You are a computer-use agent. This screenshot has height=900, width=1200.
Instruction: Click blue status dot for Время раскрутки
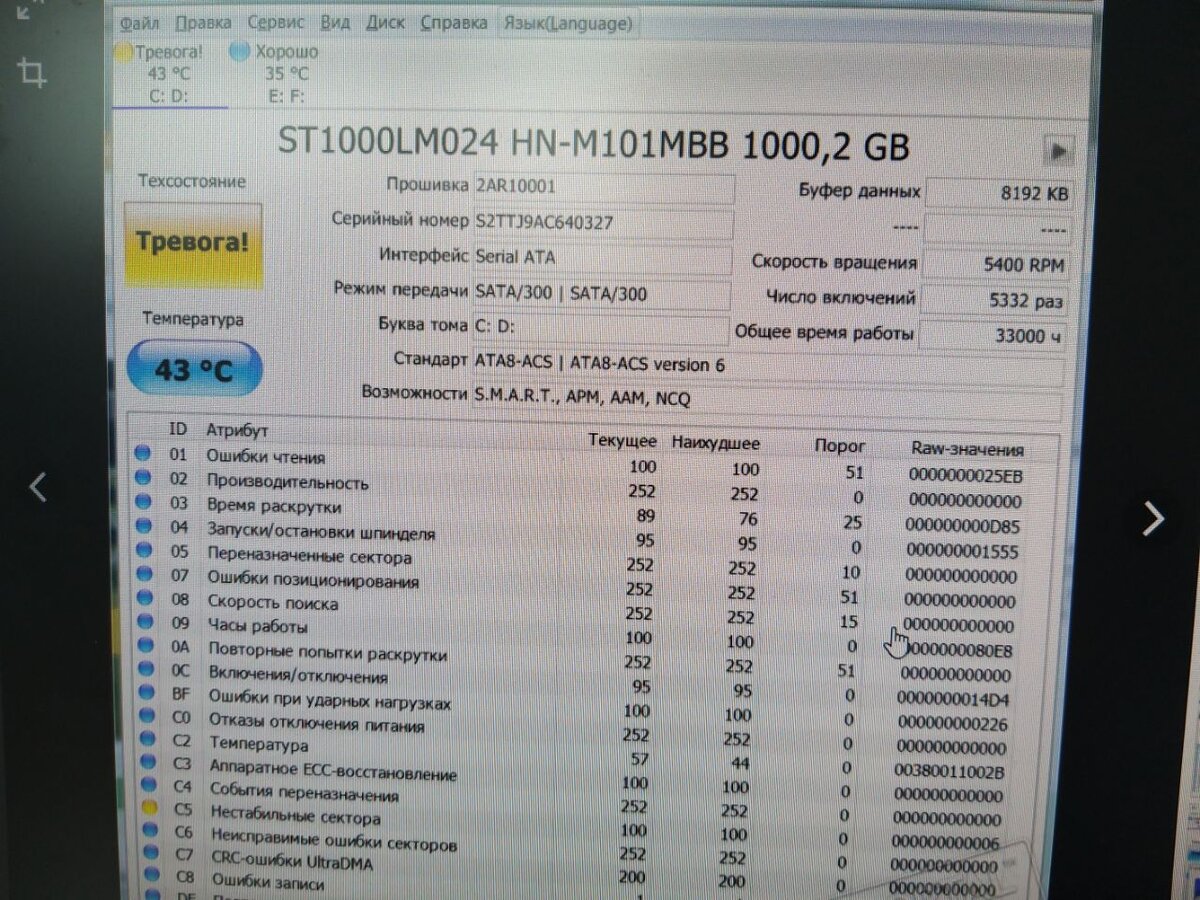[x=144, y=502]
